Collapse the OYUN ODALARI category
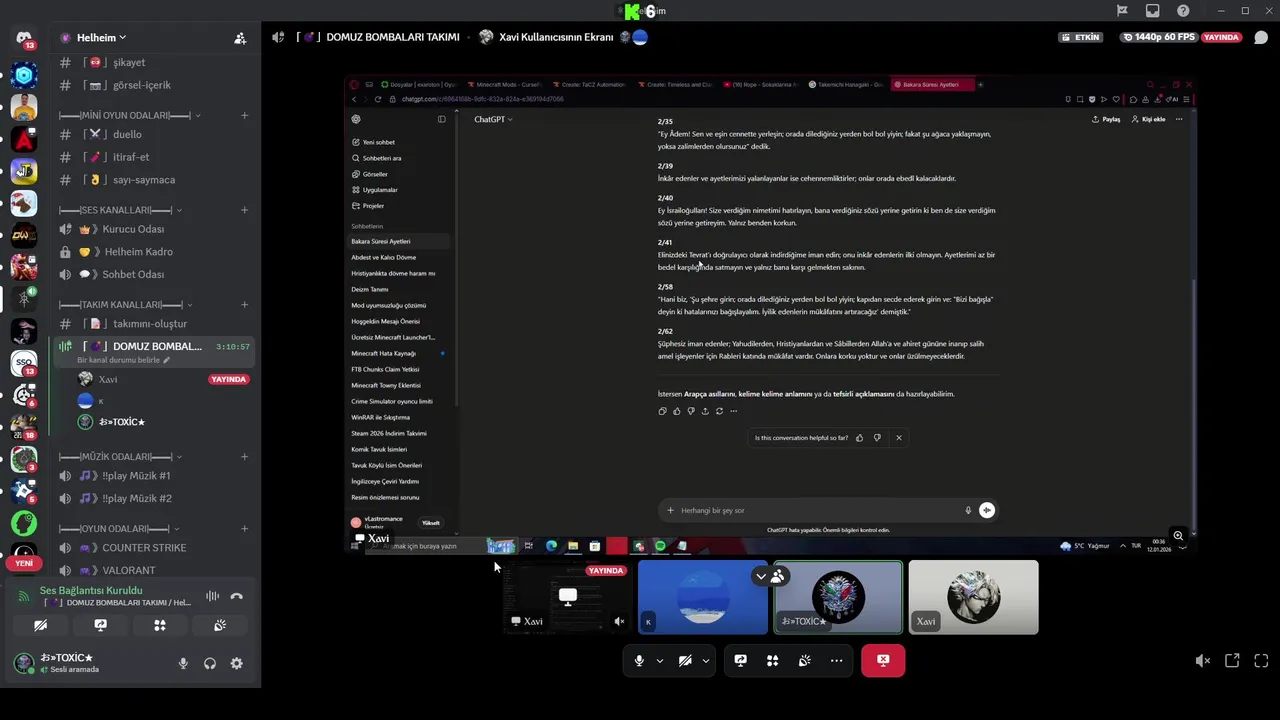Viewport: 1280px width, 720px height. 120,528
